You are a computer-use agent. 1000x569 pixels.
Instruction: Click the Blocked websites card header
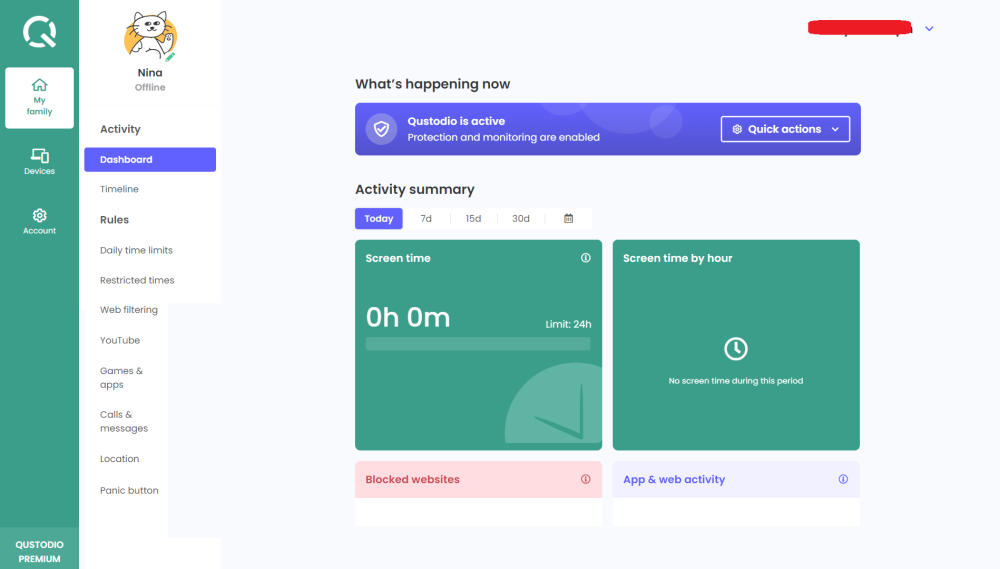(478, 479)
